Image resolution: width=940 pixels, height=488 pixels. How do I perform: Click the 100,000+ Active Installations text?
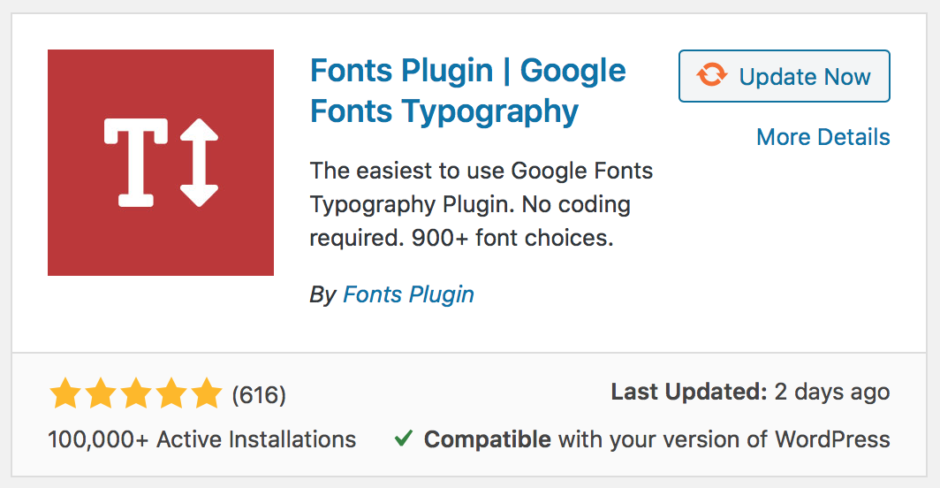202,439
